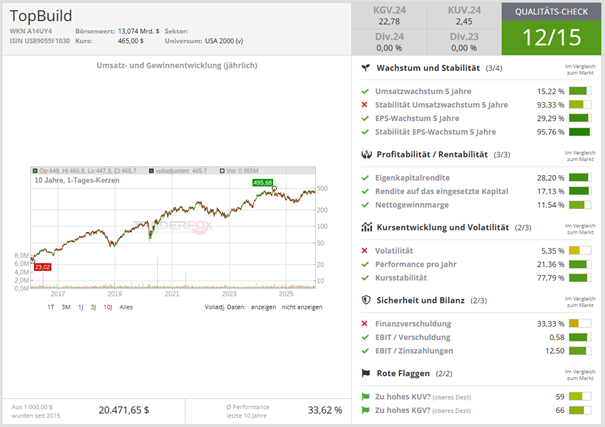Screen dimensions: 605x427
Task: Select the 1J chart timeframe
Action: [x=81, y=307]
